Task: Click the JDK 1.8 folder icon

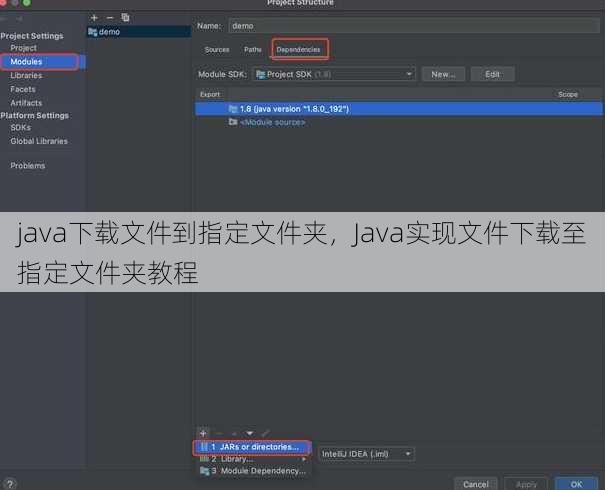Action: pos(233,109)
